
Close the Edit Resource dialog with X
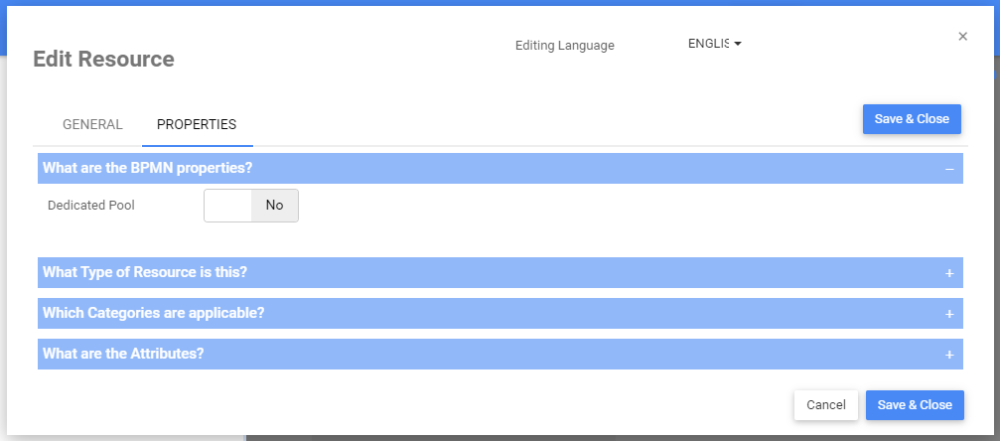pos(963,36)
